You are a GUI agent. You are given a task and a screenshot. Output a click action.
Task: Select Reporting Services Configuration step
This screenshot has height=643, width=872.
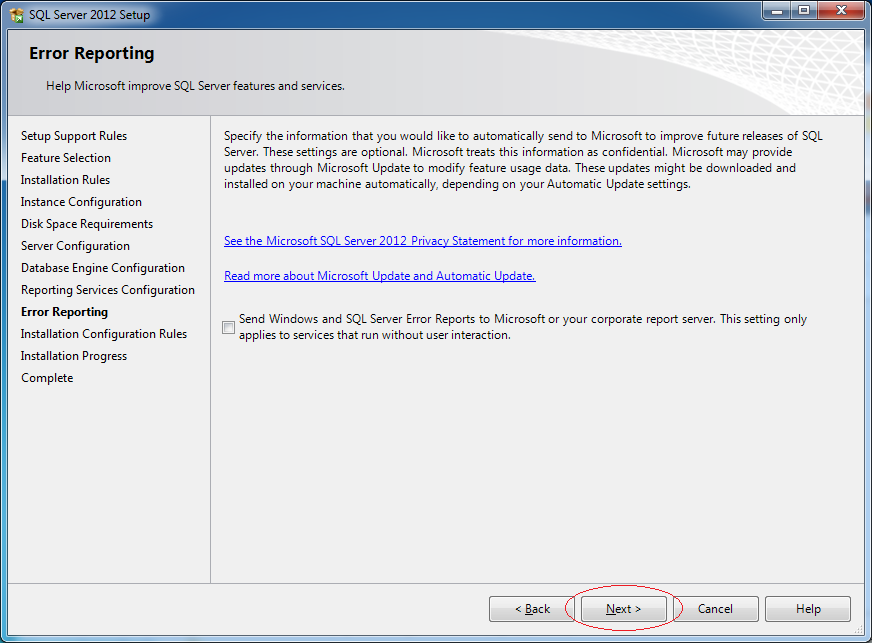(108, 290)
